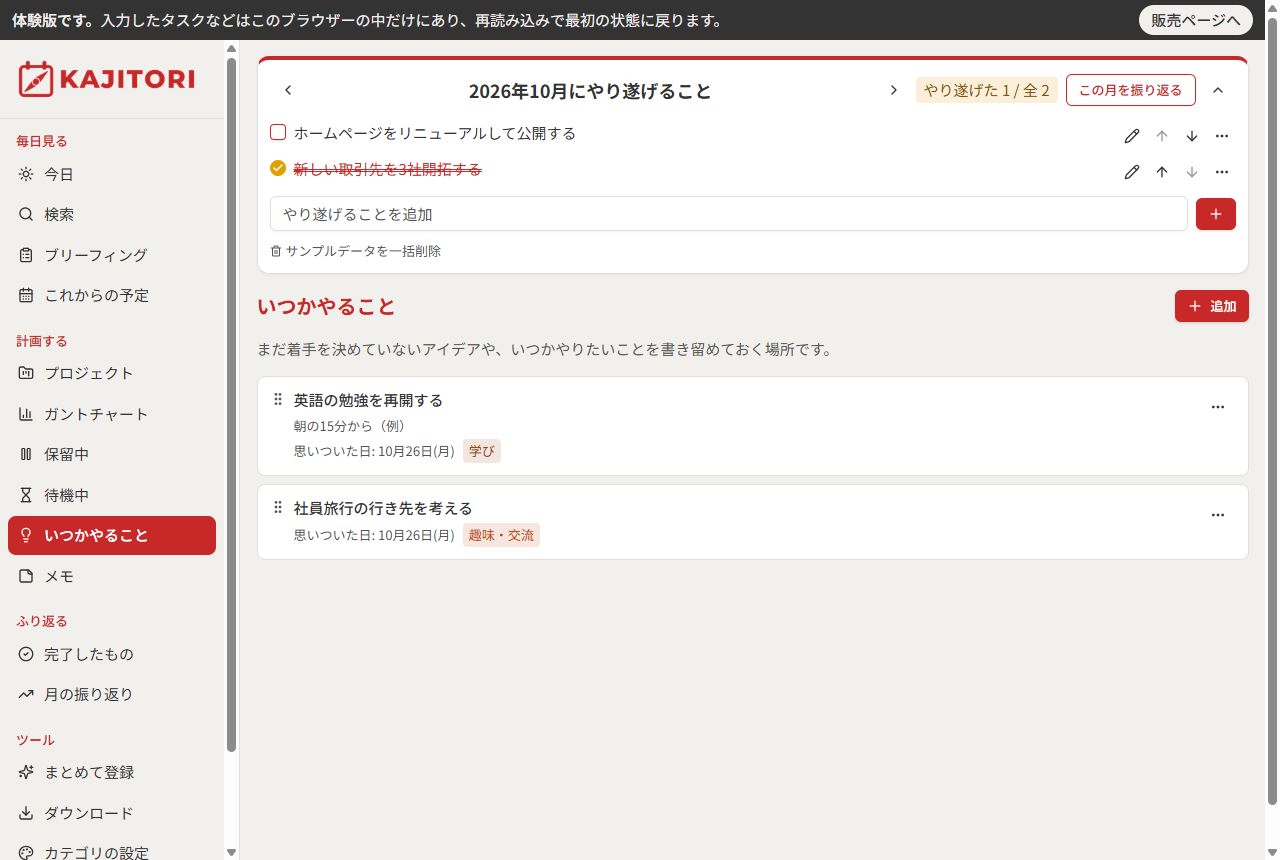Click the 趣味・交流 tag
This screenshot has height=860, width=1280.
tap(501, 535)
